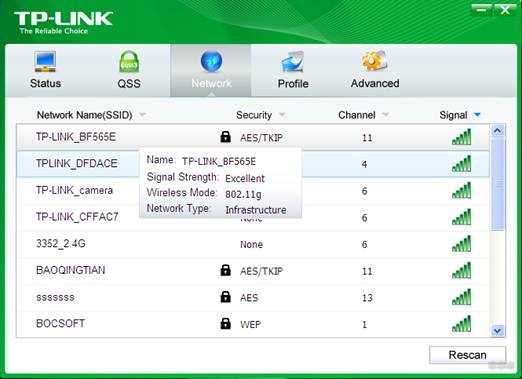The height and width of the screenshot is (379, 522).
Task: Sort by Channel column arrow
Action: click(385, 115)
